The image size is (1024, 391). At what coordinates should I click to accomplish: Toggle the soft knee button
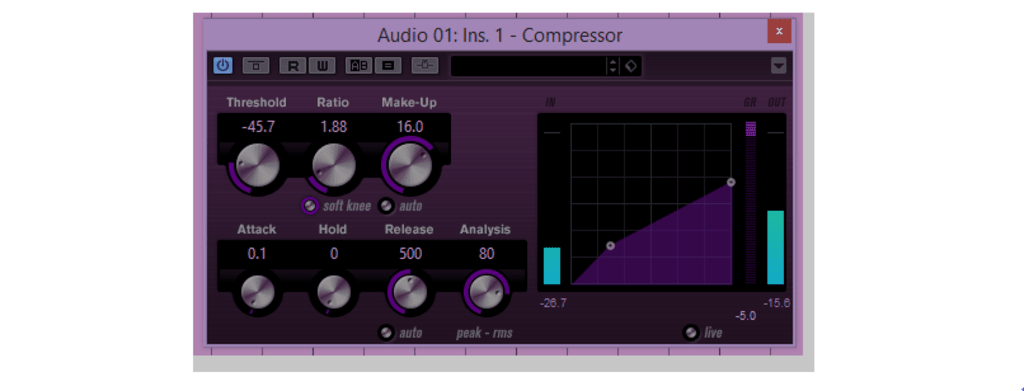310,206
